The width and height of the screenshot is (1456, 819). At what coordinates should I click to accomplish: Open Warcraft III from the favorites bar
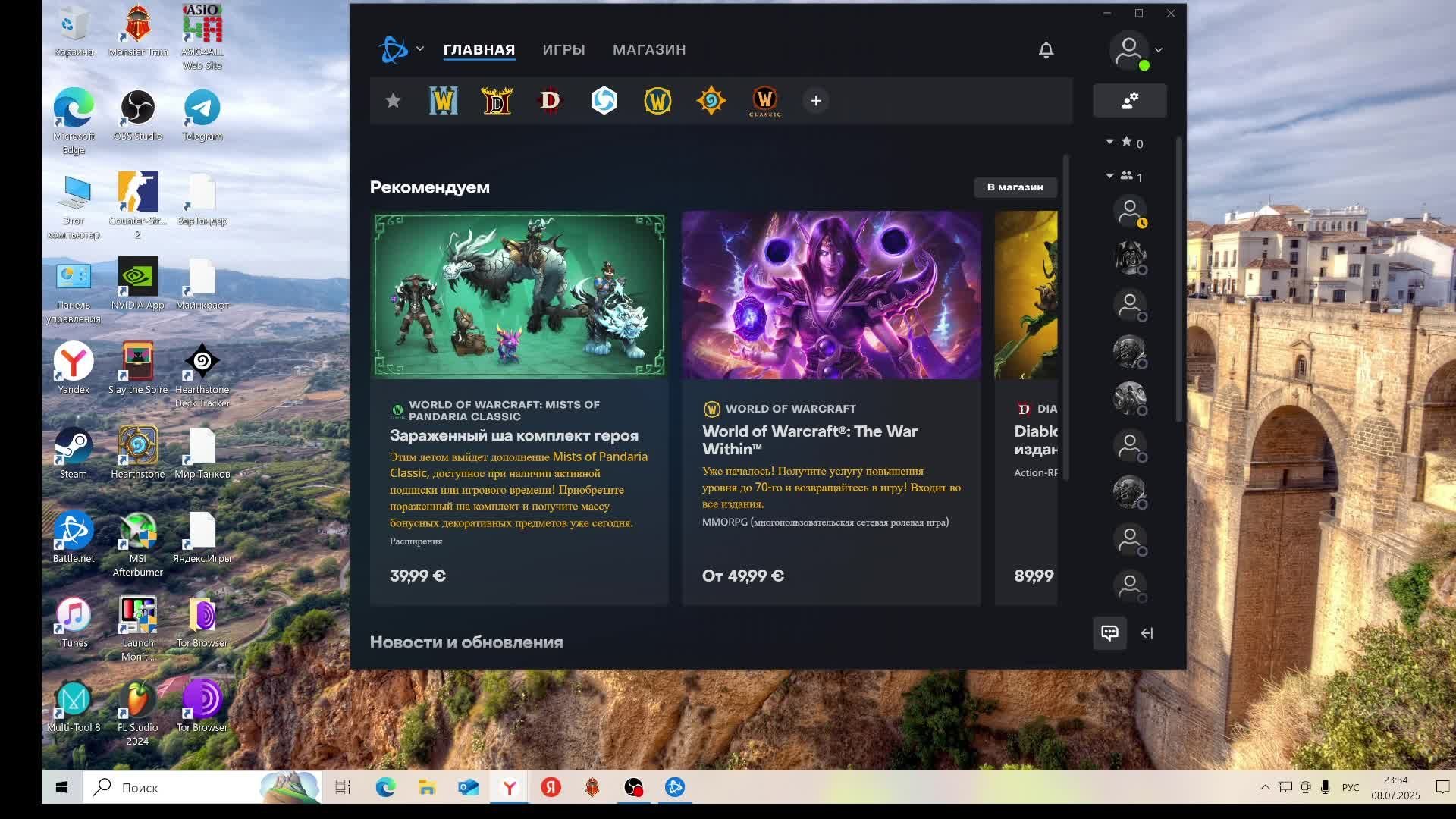pyautogui.click(x=444, y=101)
